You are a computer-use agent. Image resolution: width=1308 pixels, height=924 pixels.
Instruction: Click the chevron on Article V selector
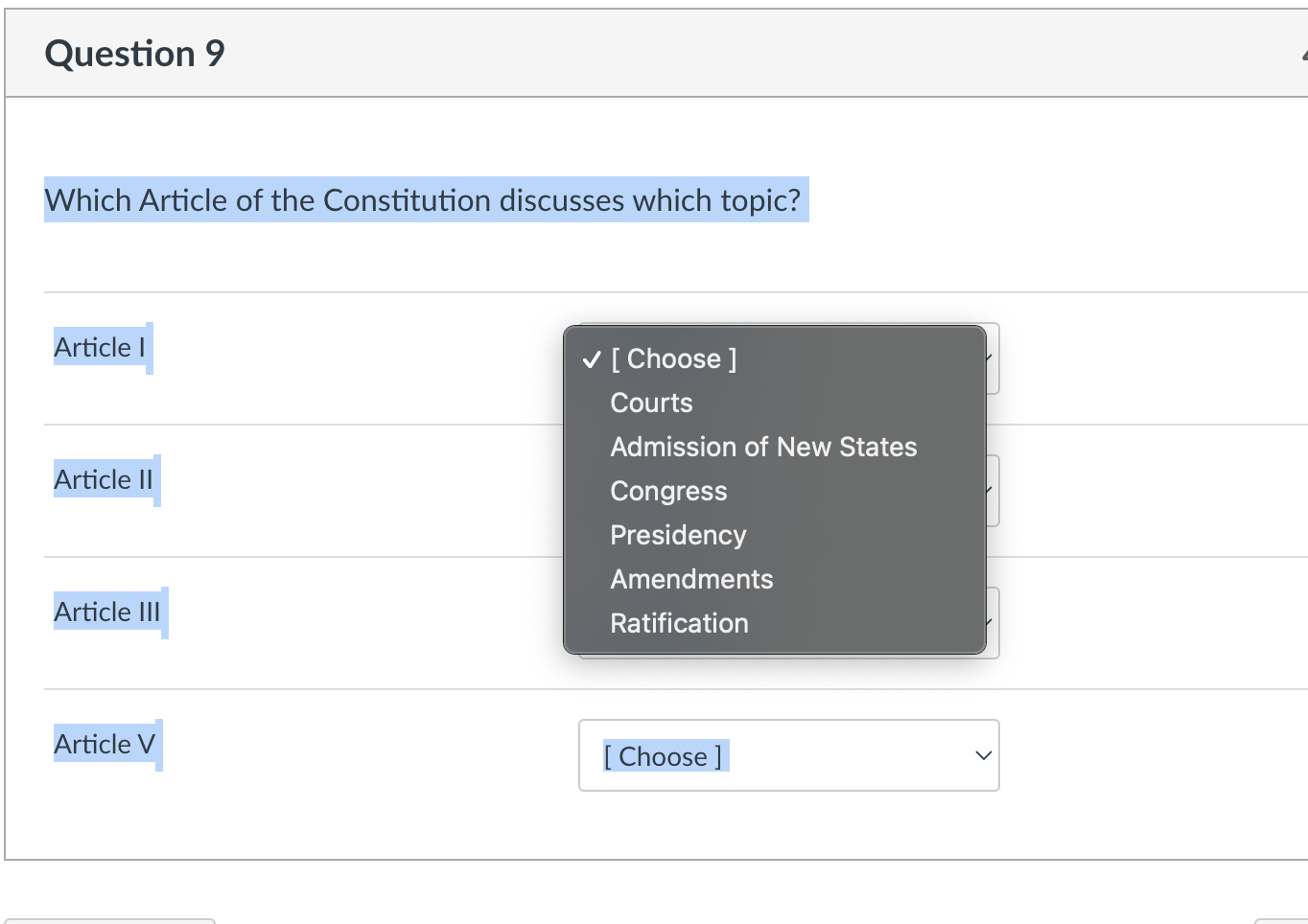pyautogui.click(x=982, y=755)
